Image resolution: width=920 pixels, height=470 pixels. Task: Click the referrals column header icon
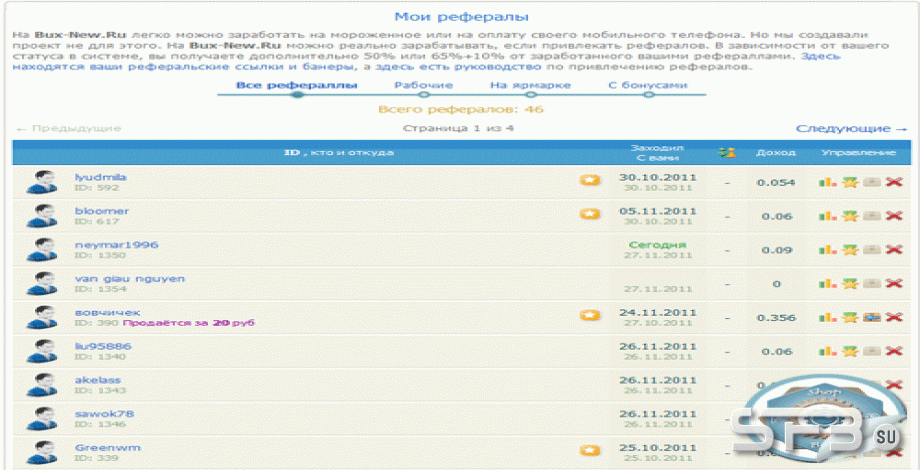click(727, 153)
